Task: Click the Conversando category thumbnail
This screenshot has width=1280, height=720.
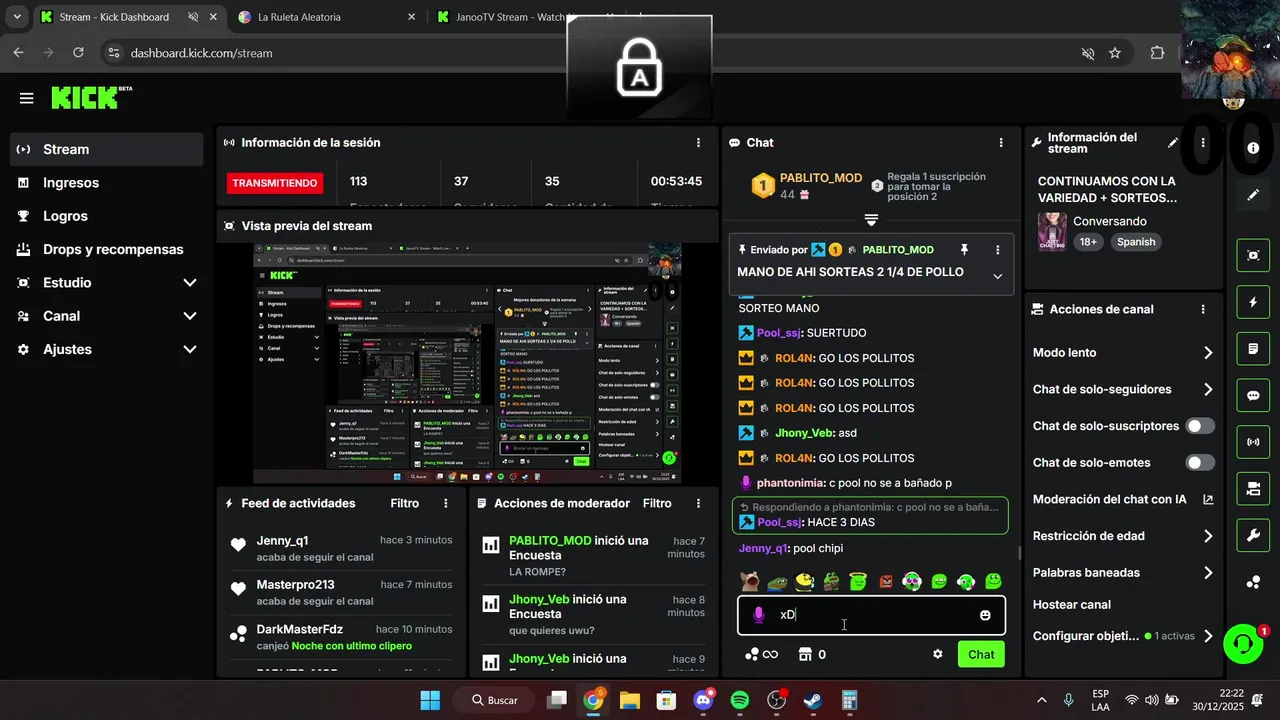Action: pyautogui.click(x=1052, y=231)
